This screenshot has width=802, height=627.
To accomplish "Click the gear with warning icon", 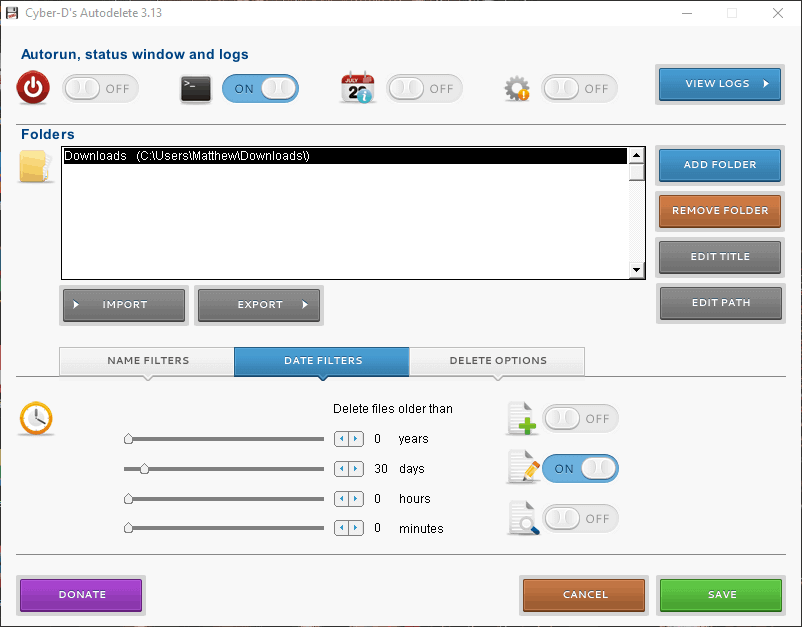I will [x=516, y=89].
